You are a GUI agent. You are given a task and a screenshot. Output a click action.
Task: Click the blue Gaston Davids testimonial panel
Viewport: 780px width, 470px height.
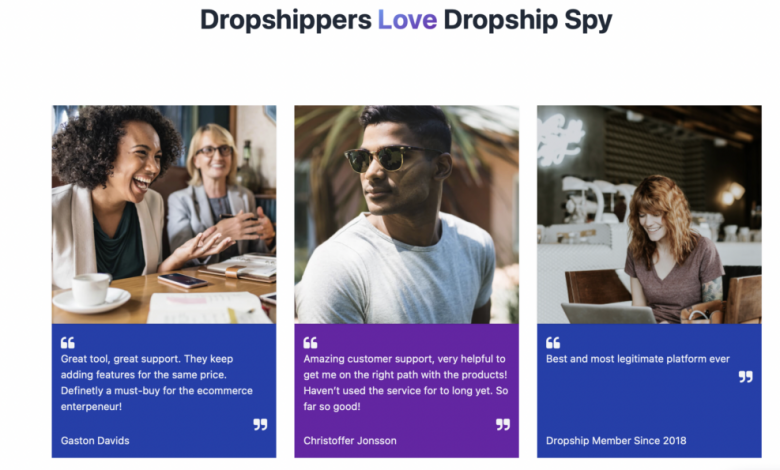click(x=164, y=391)
